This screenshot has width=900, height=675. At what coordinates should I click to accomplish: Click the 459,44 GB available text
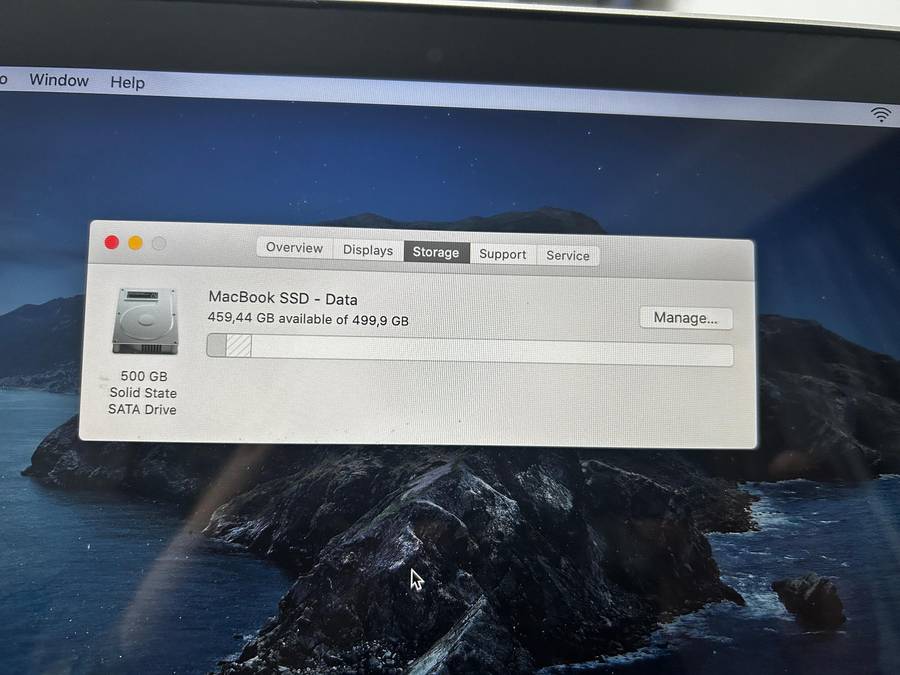(x=308, y=319)
